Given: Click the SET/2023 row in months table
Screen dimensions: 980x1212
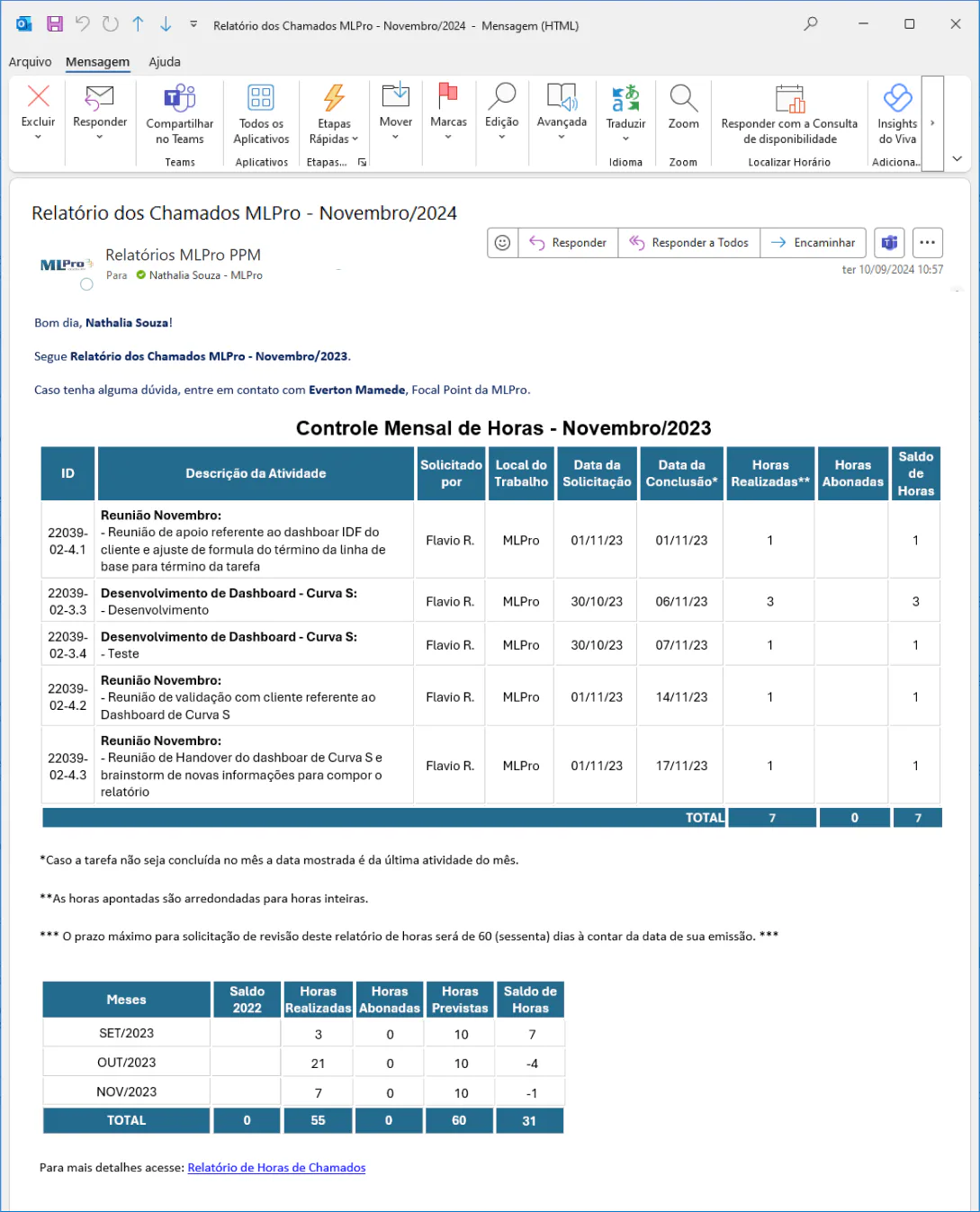Looking at the screenshot, I should point(303,1034).
